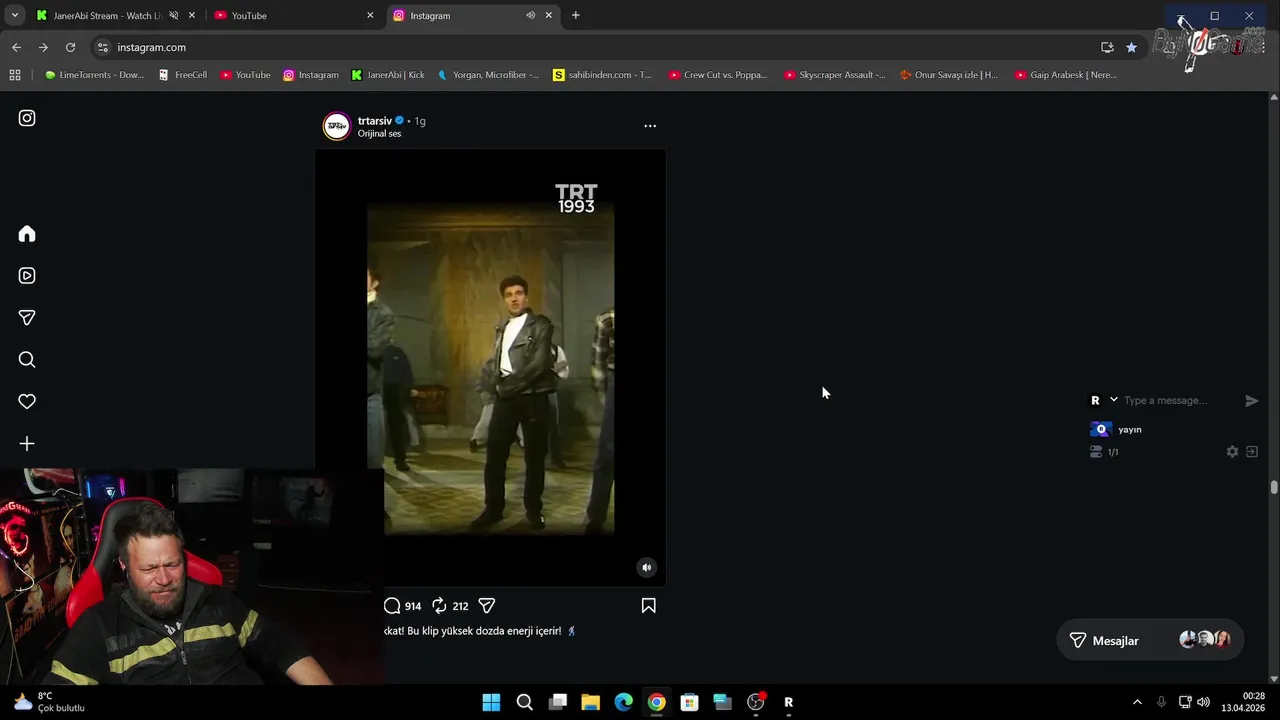1280x720 pixels.
Task: Go back browser arrow
Action: (x=16, y=47)
